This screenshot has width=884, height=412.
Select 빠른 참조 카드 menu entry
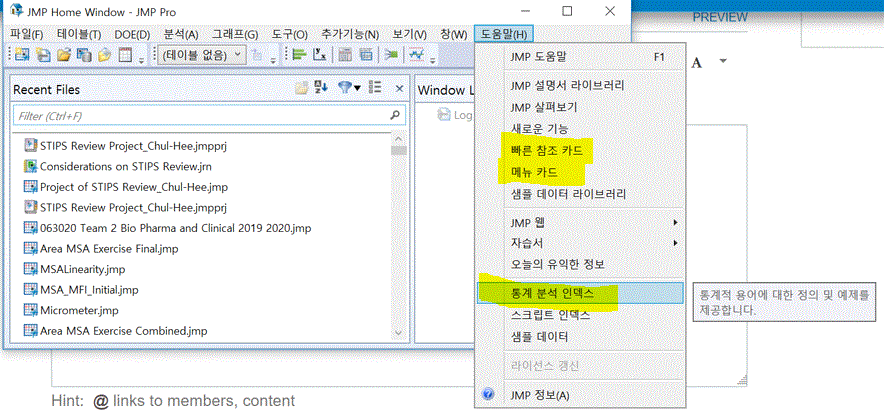pos(581,151)
